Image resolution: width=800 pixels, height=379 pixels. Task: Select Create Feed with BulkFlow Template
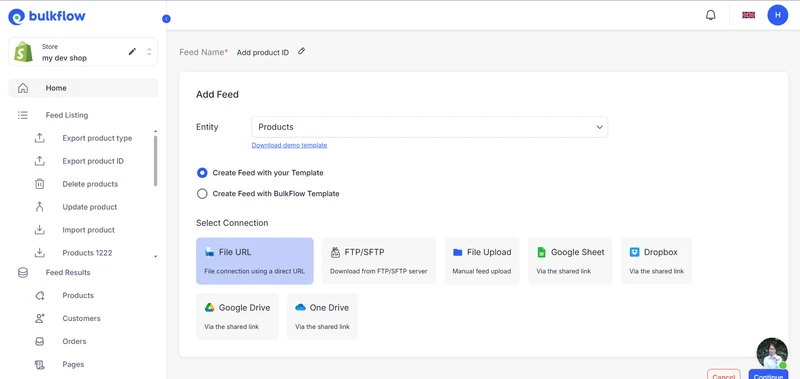202,194
